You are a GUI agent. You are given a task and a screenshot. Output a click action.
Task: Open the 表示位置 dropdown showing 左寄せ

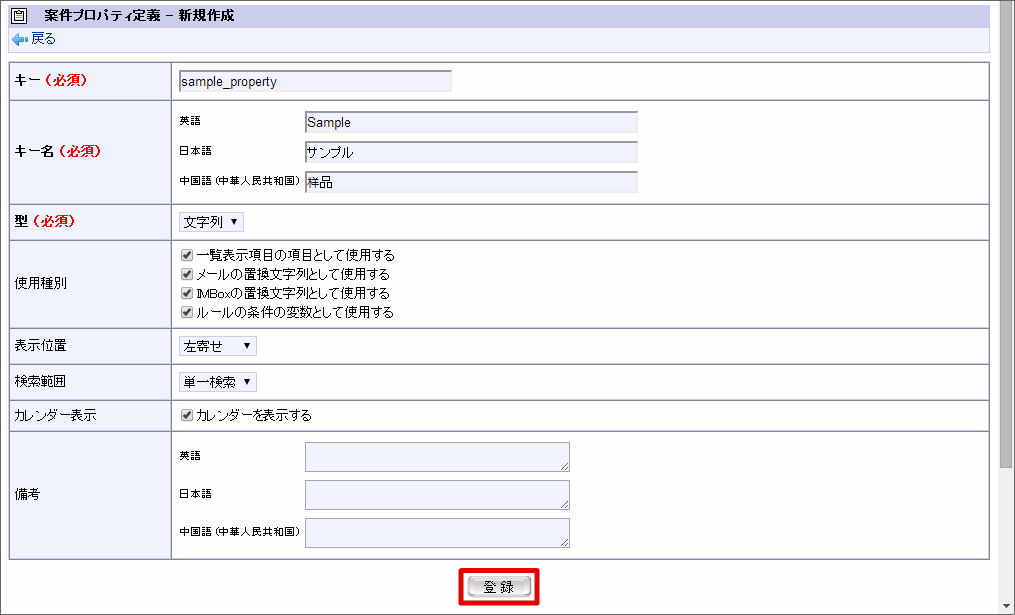pos(218,346)
